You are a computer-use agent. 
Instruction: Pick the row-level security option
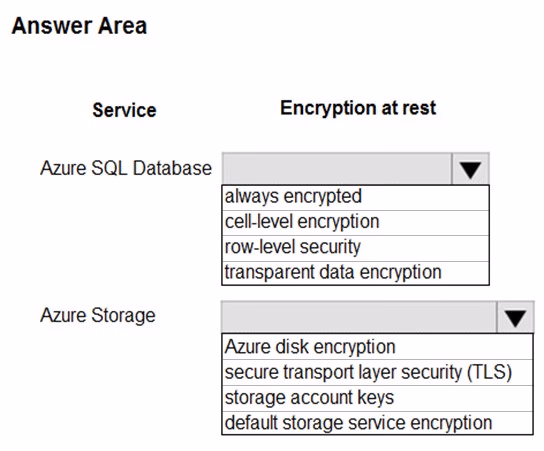point(355,248)
